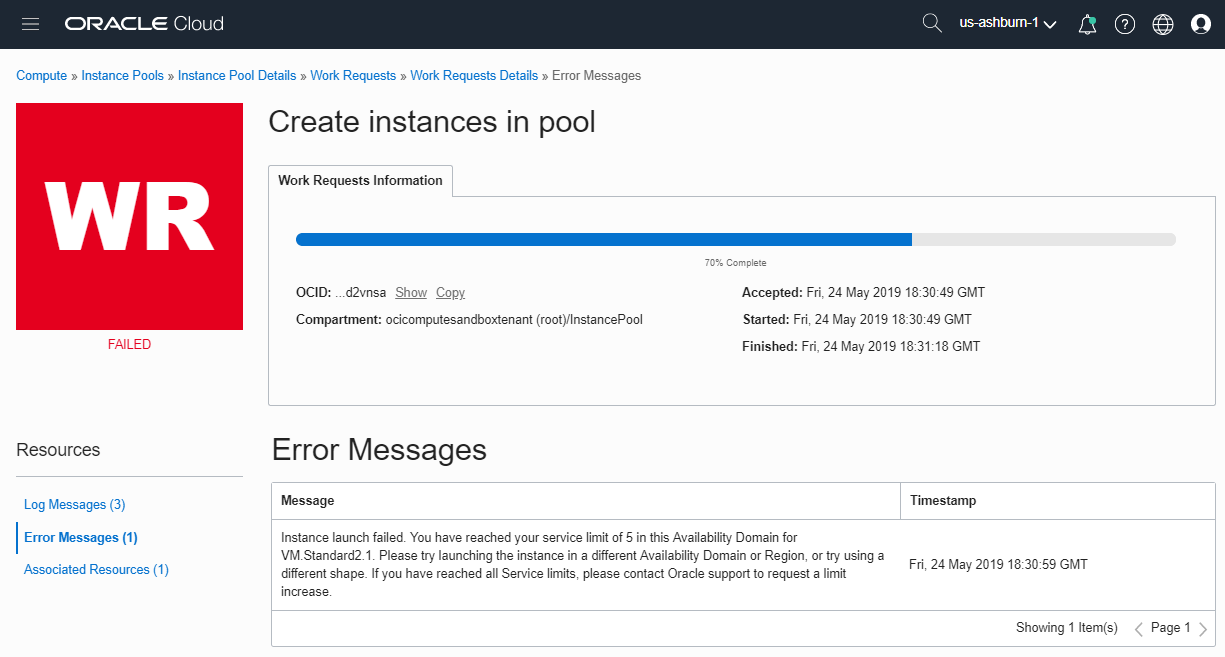
Task: Select the Work Requests Information tab
Action: [360, 181]
